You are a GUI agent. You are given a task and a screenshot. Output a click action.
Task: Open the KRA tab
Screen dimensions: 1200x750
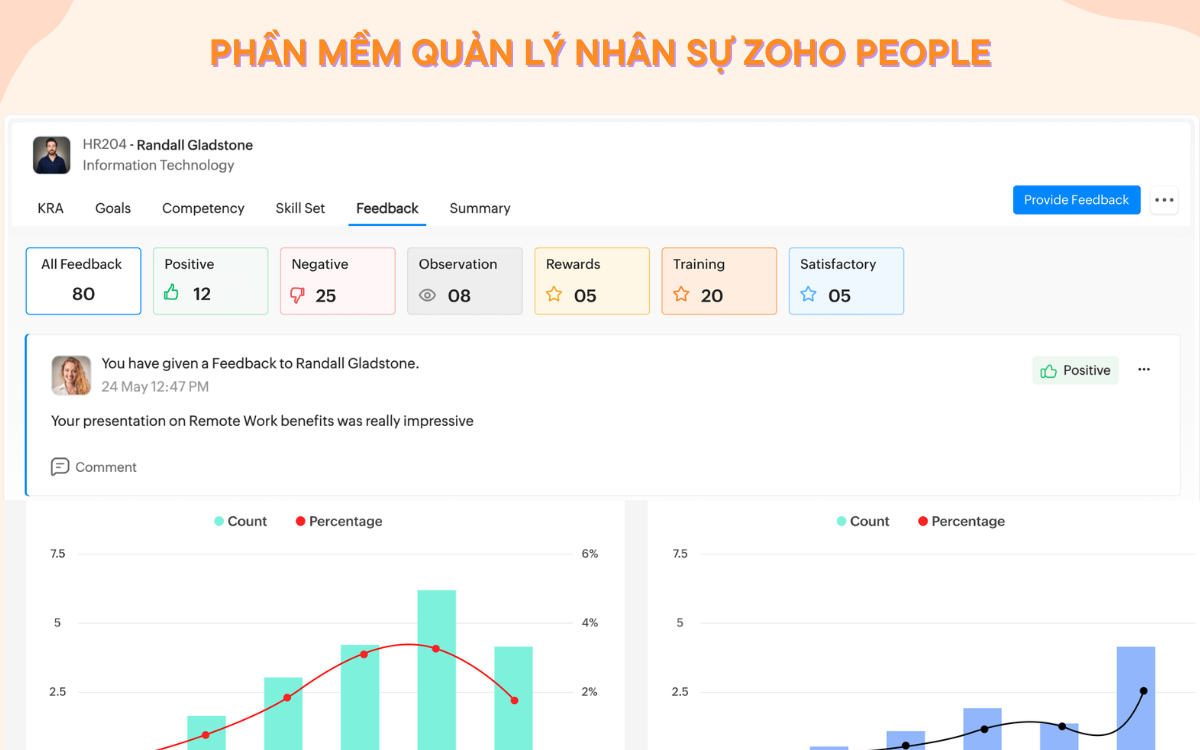tap(50, 208)
